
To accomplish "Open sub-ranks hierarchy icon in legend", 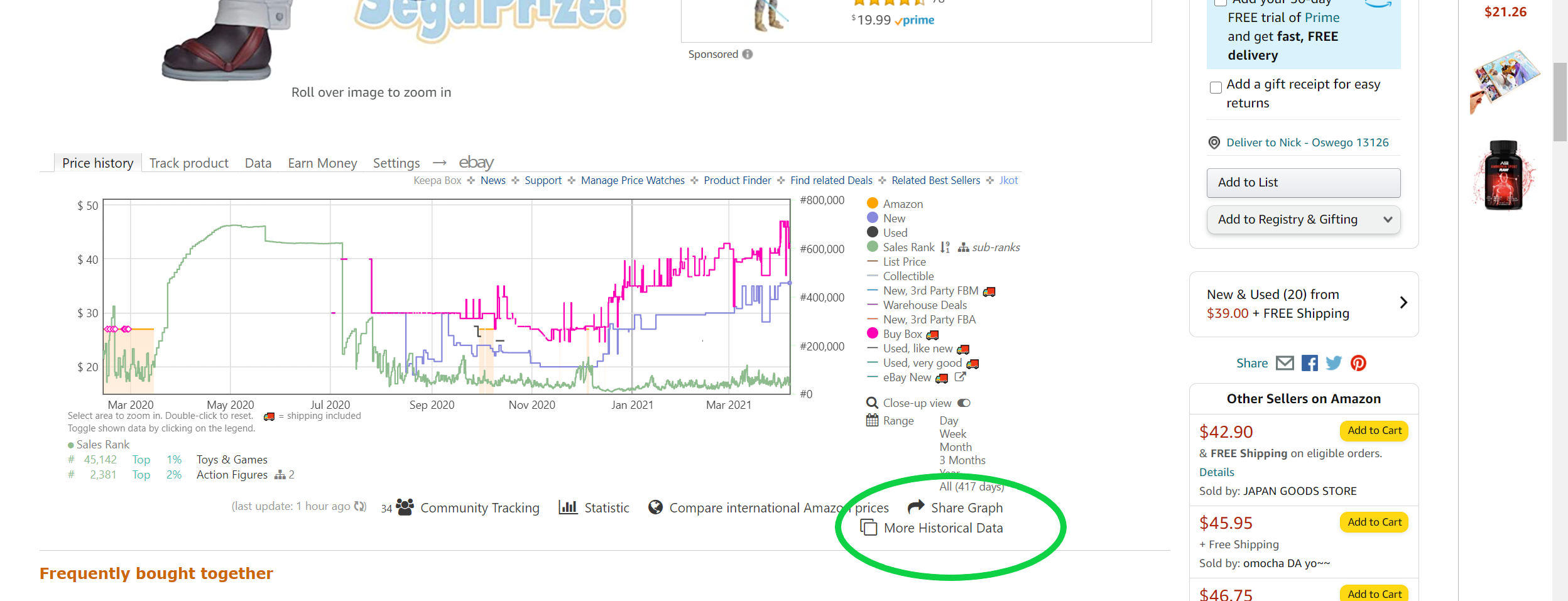I will coord(963,247).
